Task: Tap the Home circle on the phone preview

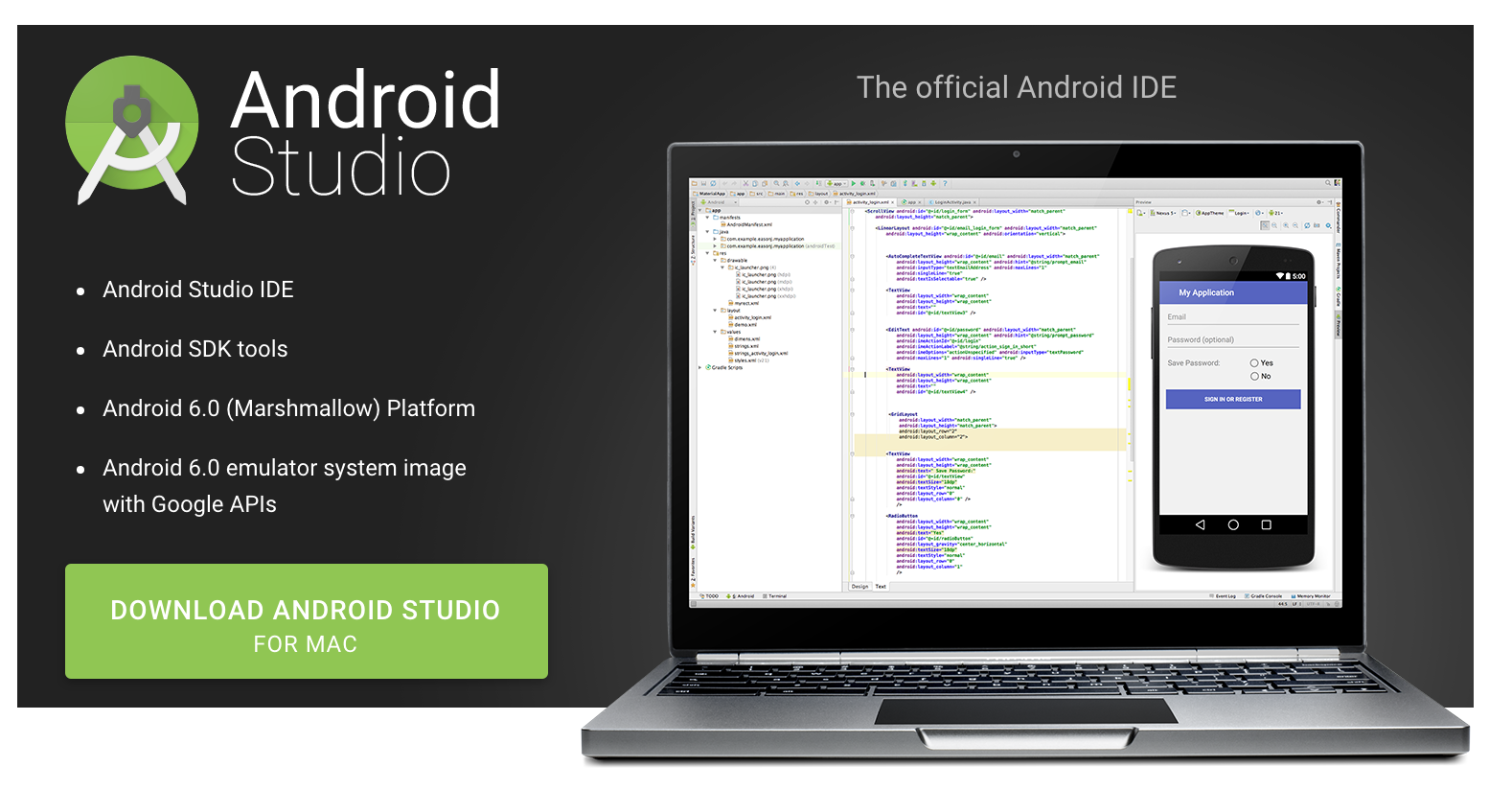Action: [x=1233, y=524]
